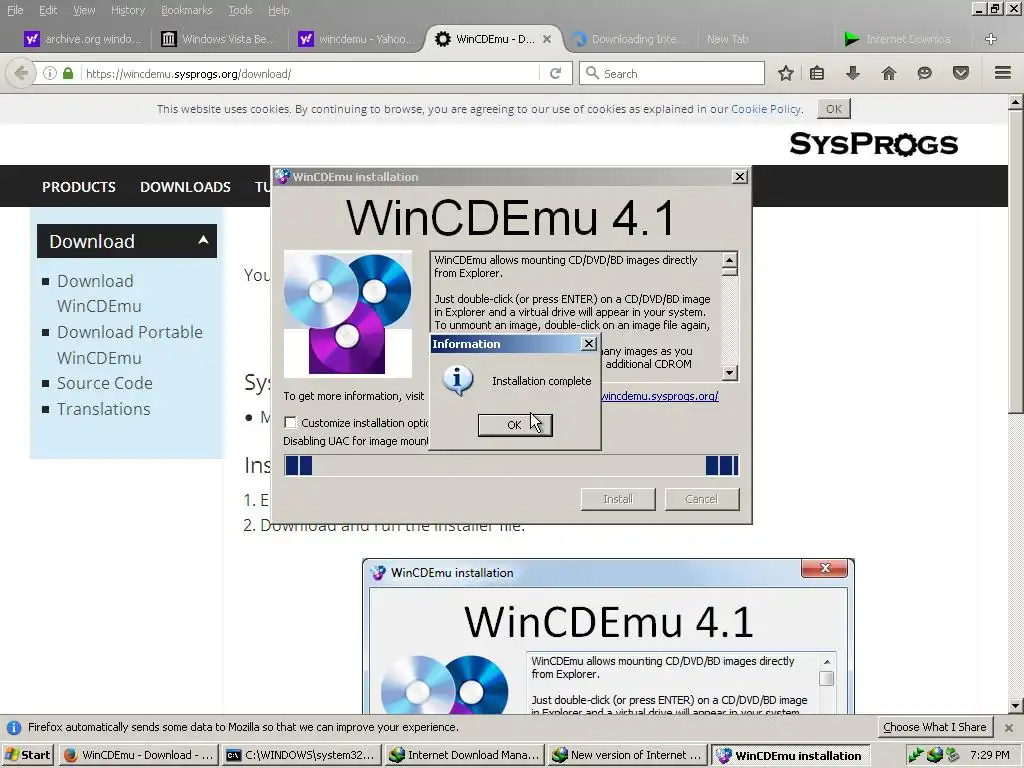Screen dimensions: 1024x768
Task: Open PRODUCTS in site navigation
Action: click(79, 187)
